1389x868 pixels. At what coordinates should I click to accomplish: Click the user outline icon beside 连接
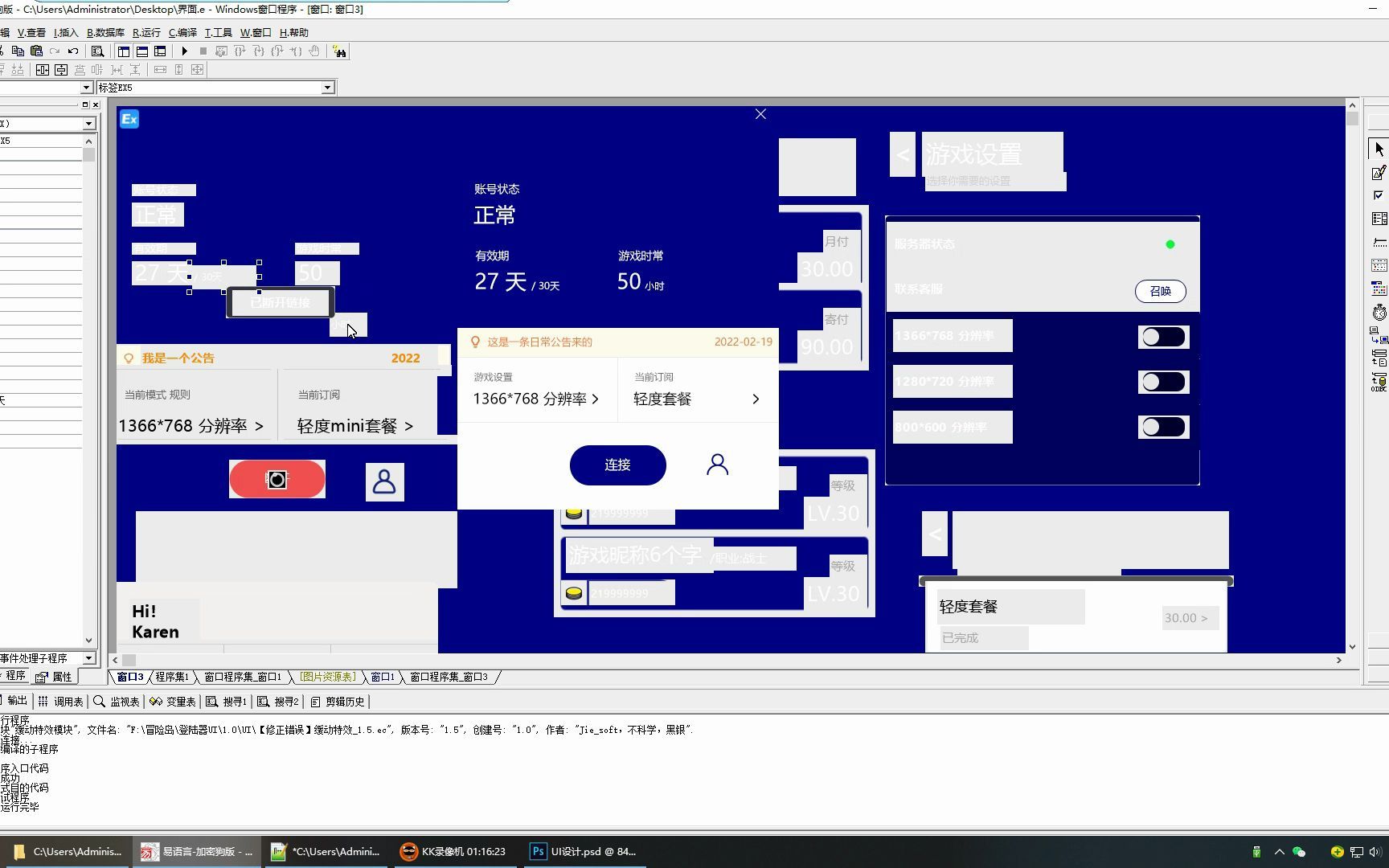(717, 465)
